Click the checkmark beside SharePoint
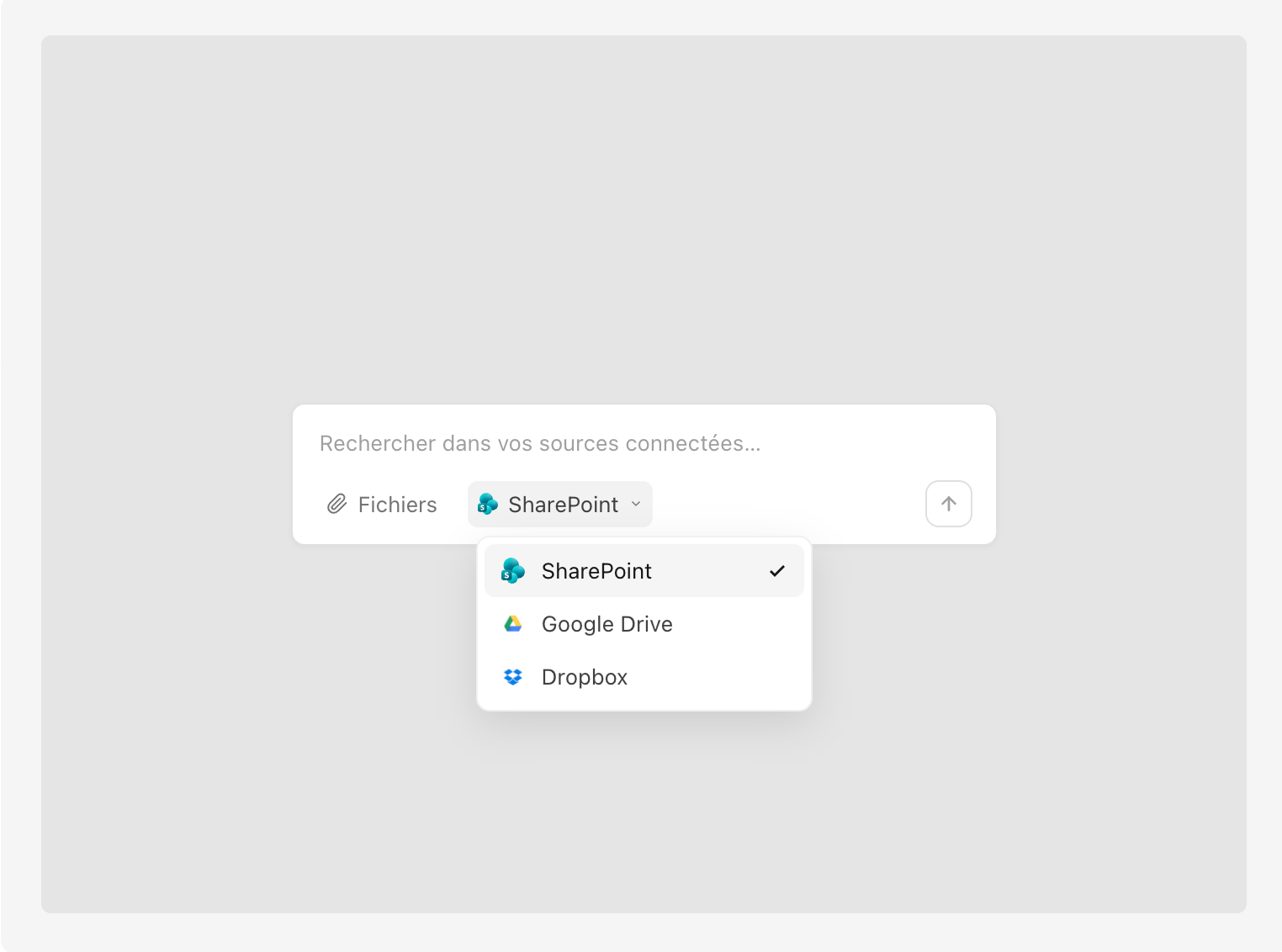The width and height of the screenshot is (1282, 952). coord(777,571)
